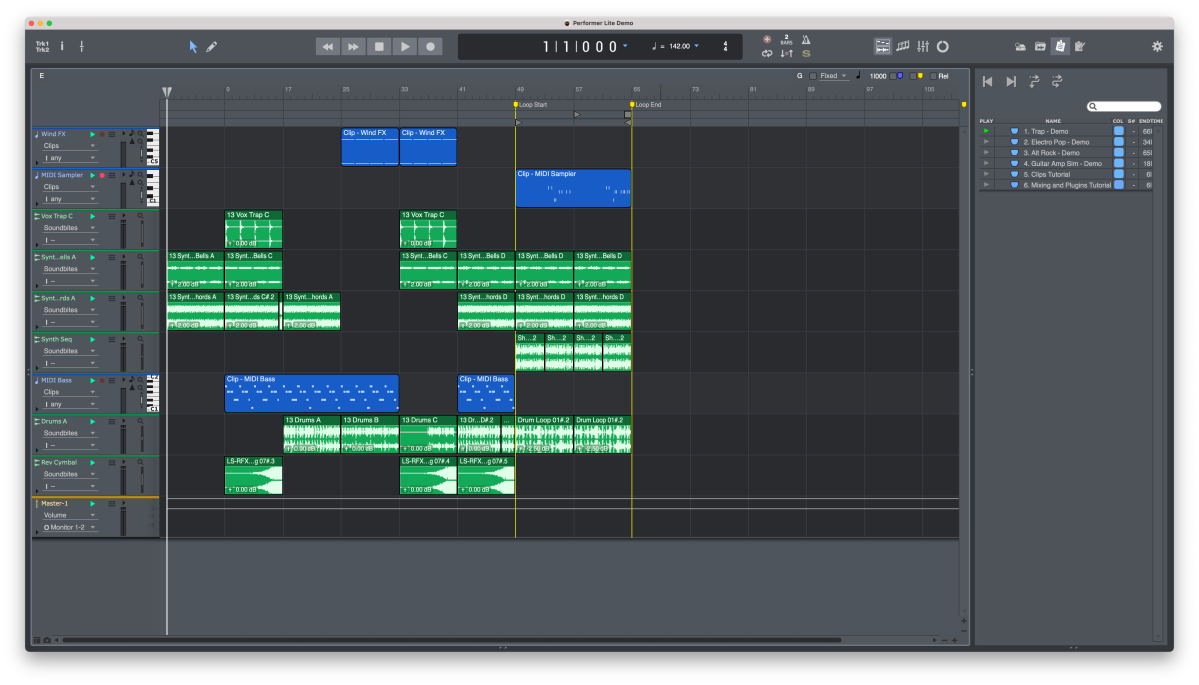Open the MIDI Bass track settings menu
The height and width of the screenshot is (685, 1199).
[x=112, y=381]
